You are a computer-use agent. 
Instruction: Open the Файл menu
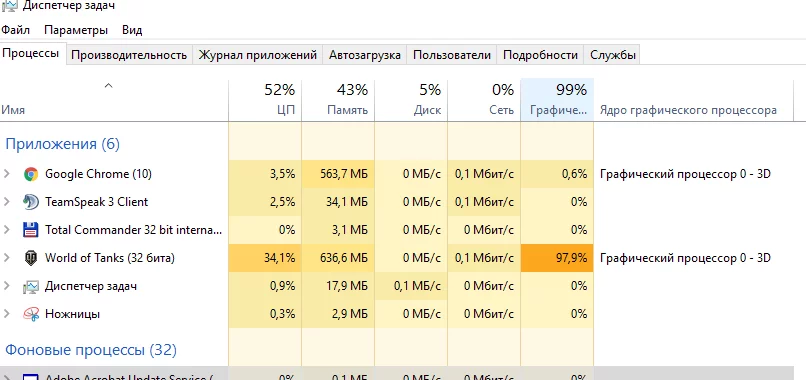[15, 30]
